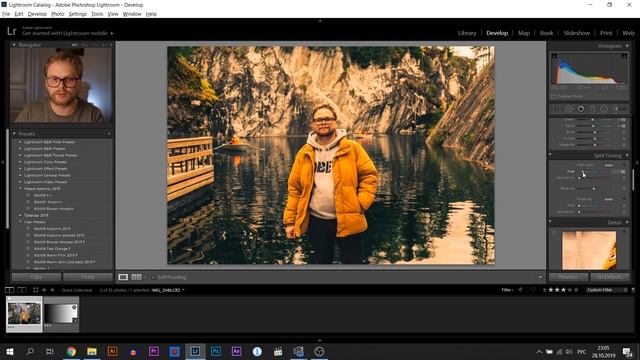Image resolution: width=640 pixels, height=360 pixels.
Task: Open Windows search from the taskbar
Action: [30, 351]
